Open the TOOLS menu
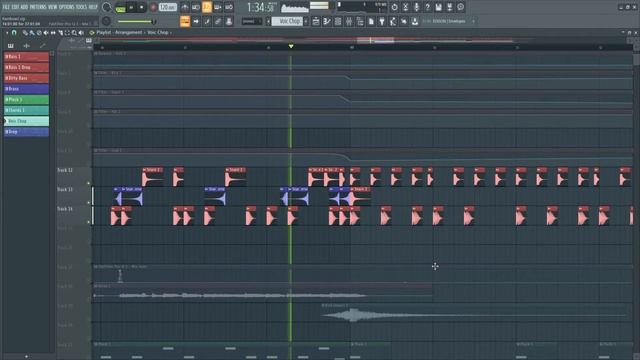The height and width of the screenshot is (360, 640). pyautogui.click(x=82, y=7)
